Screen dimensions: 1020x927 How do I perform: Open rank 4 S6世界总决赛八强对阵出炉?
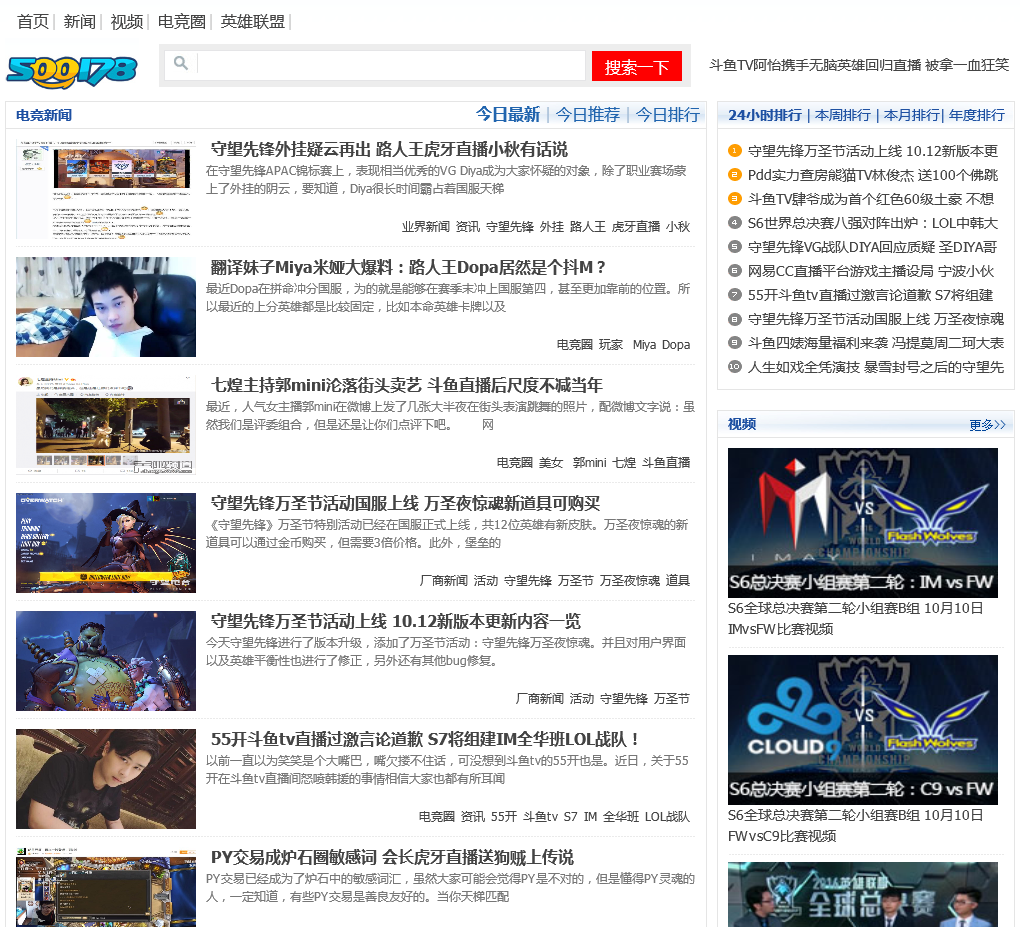click(872, 223)
